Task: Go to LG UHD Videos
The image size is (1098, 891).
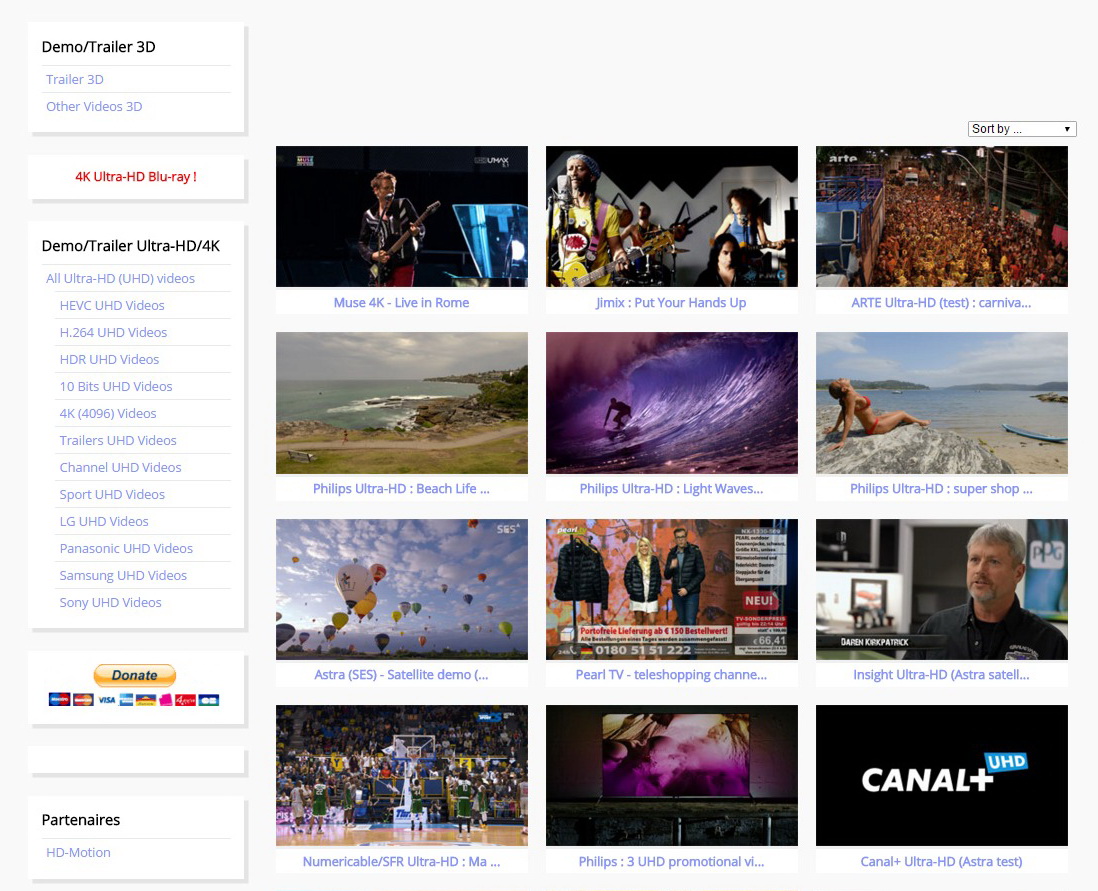Action: pos(104,521)
